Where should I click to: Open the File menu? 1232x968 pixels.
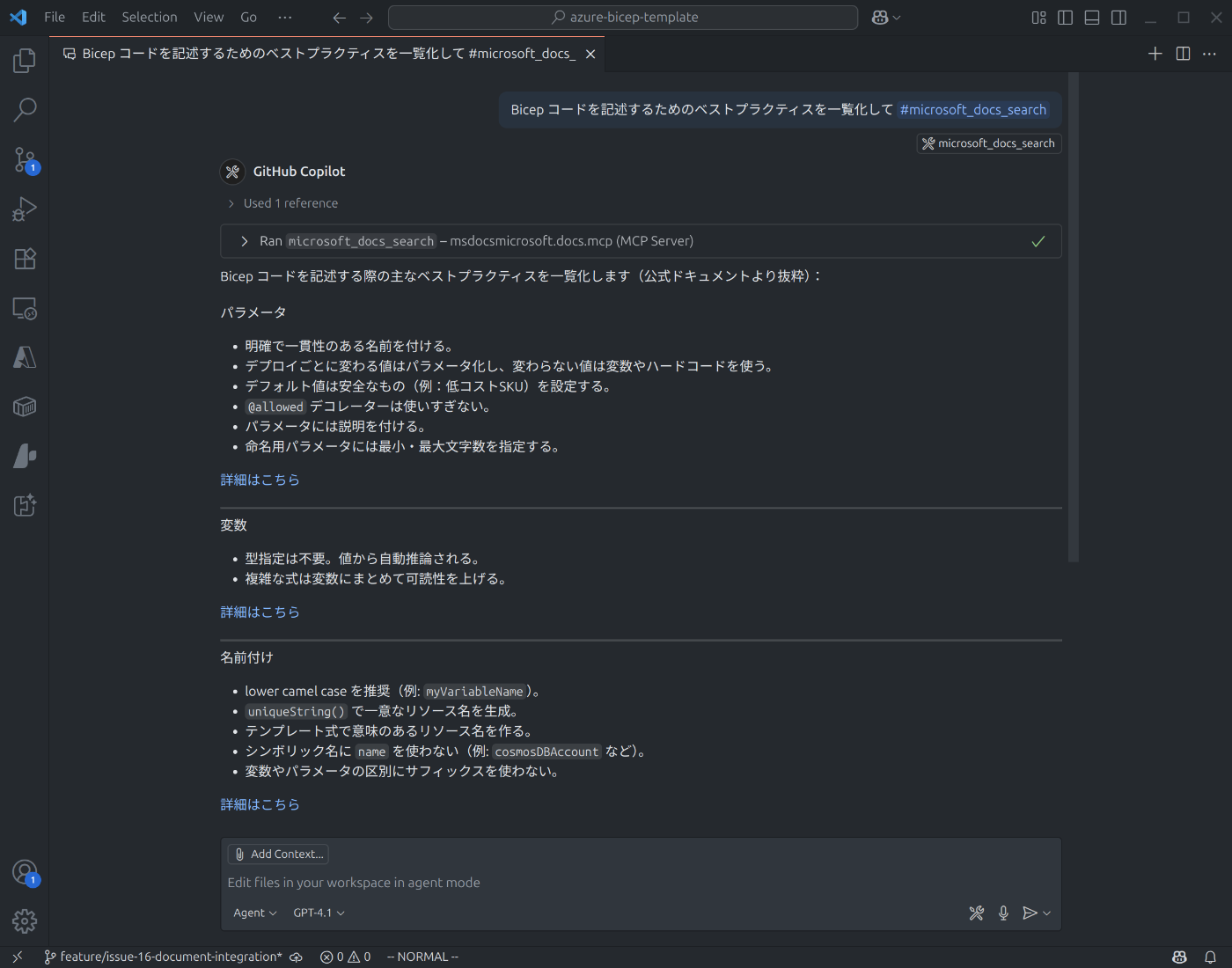55,18
